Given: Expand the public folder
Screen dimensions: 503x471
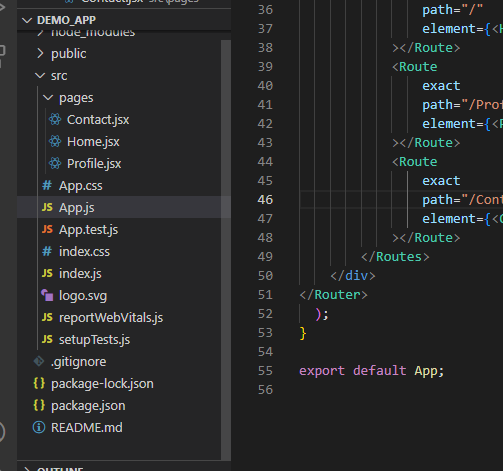Looking at the screenshot, I should tap(40, 53).
